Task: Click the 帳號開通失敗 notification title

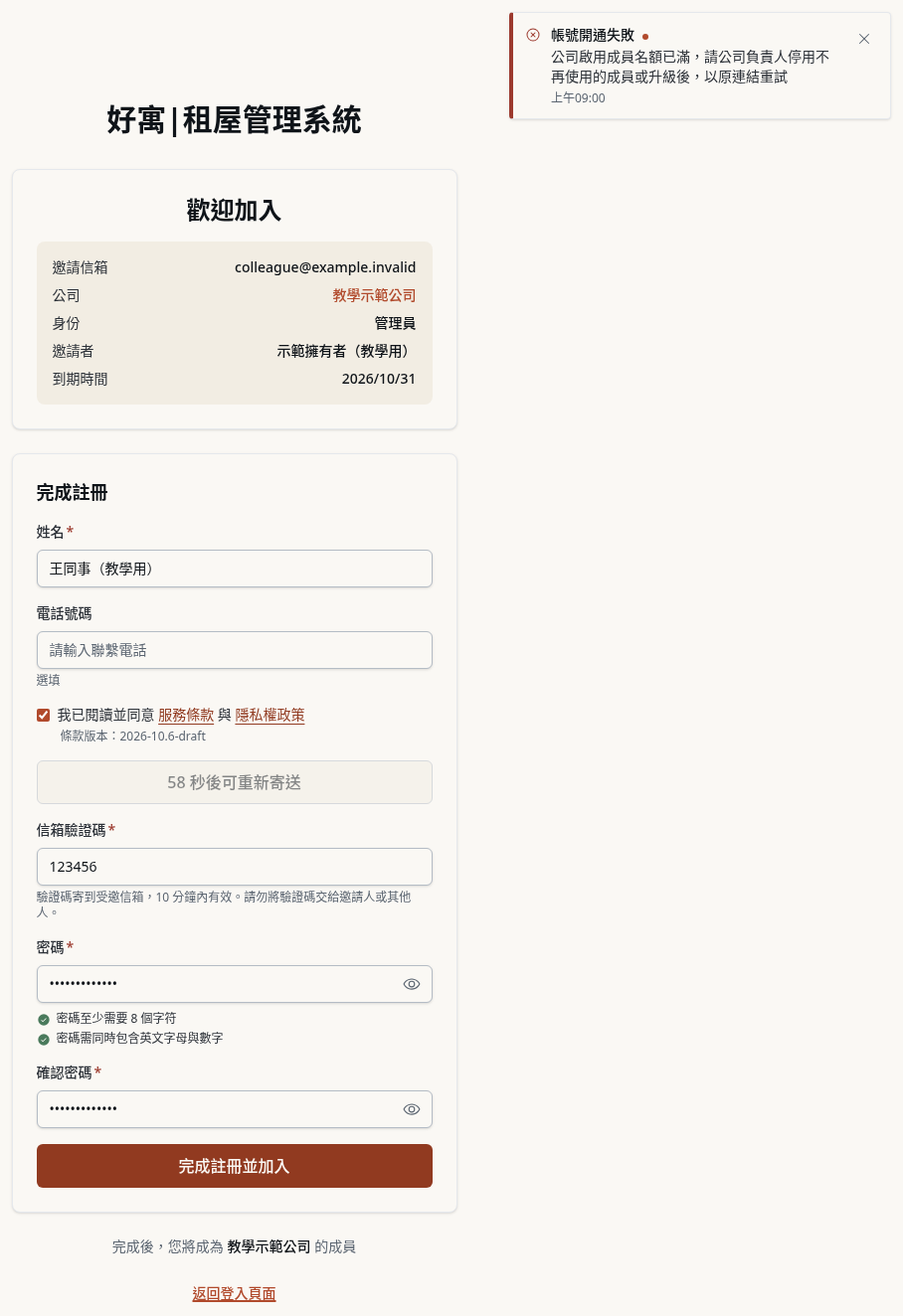Action: pos(593,35)
